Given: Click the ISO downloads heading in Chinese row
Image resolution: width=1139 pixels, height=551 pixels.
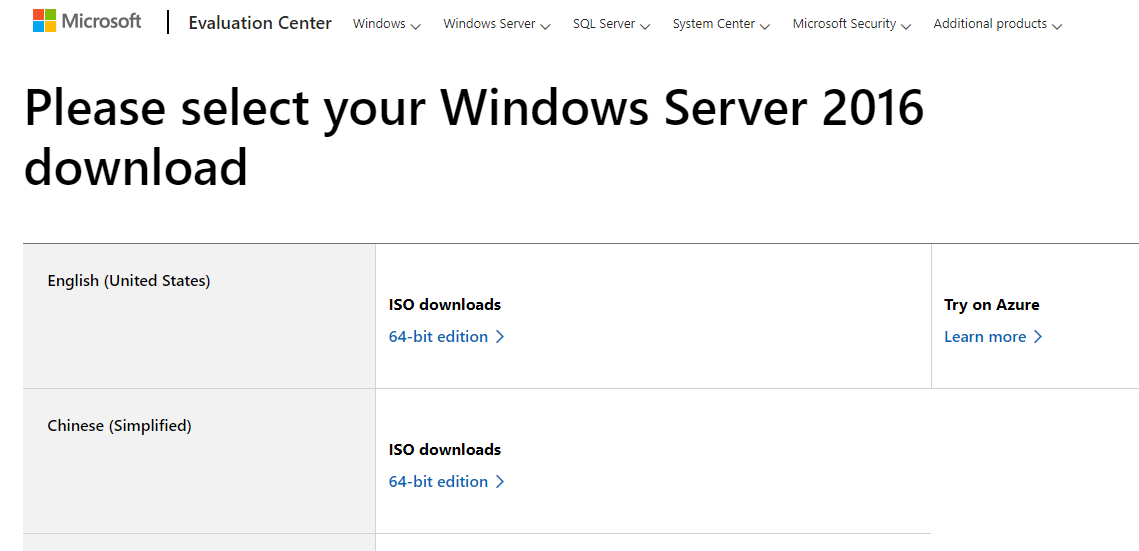Looking at the screenshot, I should pyautogui.click(x=445, y=450).
